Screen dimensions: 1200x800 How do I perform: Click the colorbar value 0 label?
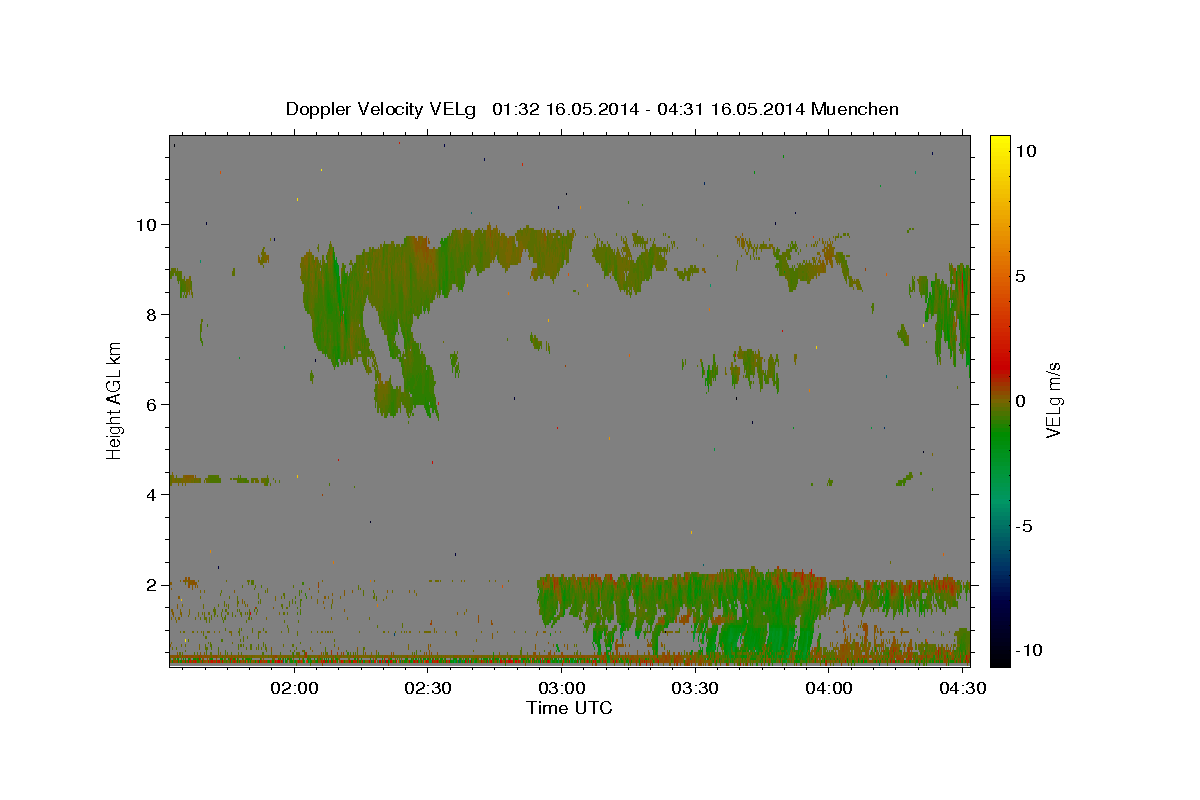(x=1021, y=401)
